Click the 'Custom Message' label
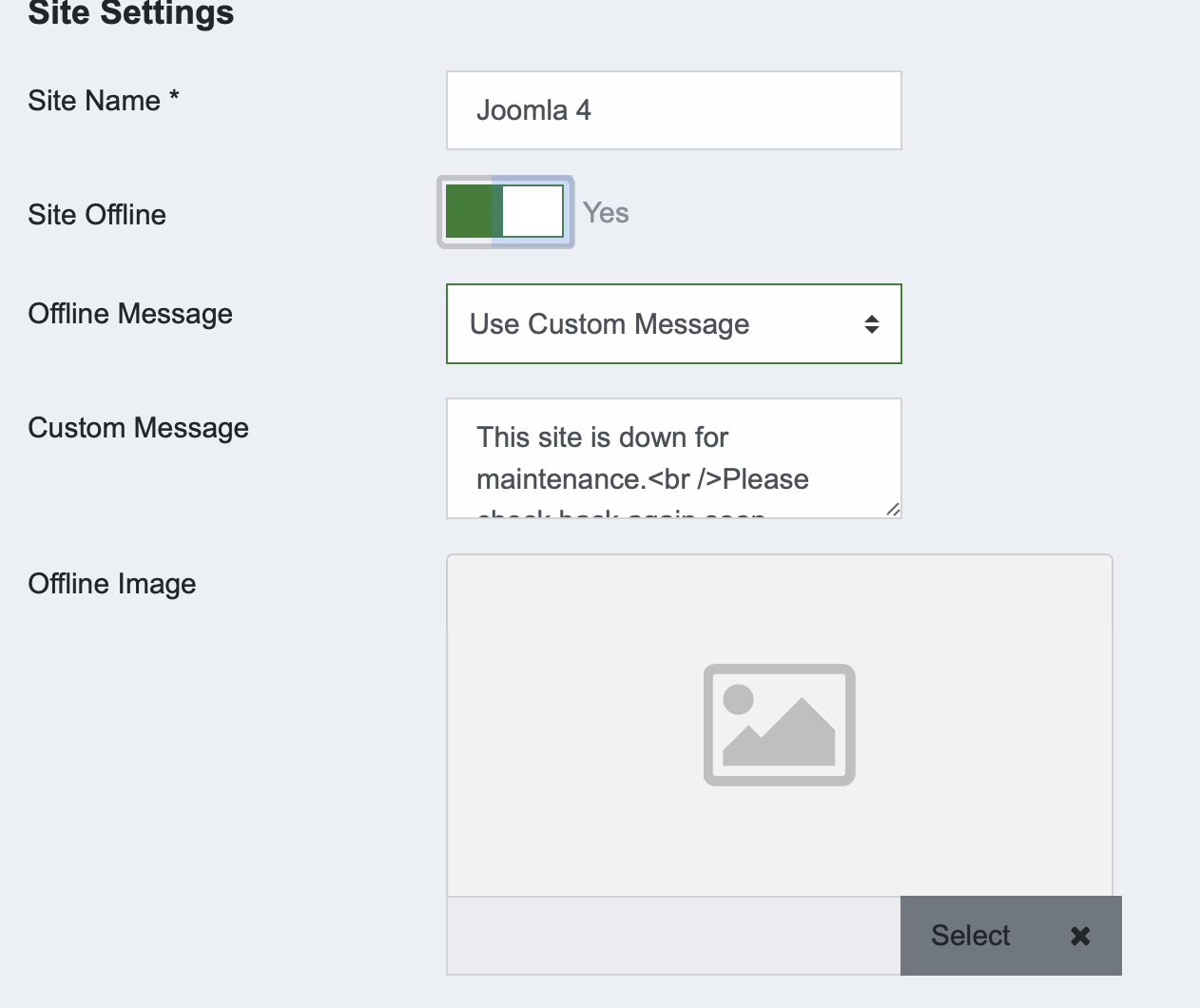The height and width of the screenshot is (1008, 1200). click(139, 428)
